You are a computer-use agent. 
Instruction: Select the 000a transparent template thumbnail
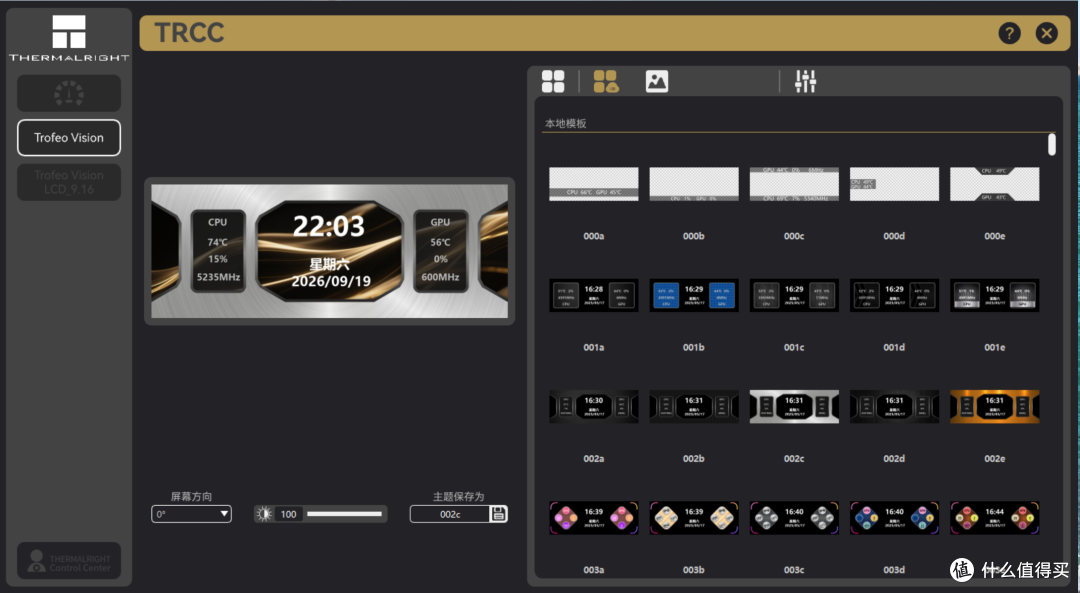[x=594, y=184]
